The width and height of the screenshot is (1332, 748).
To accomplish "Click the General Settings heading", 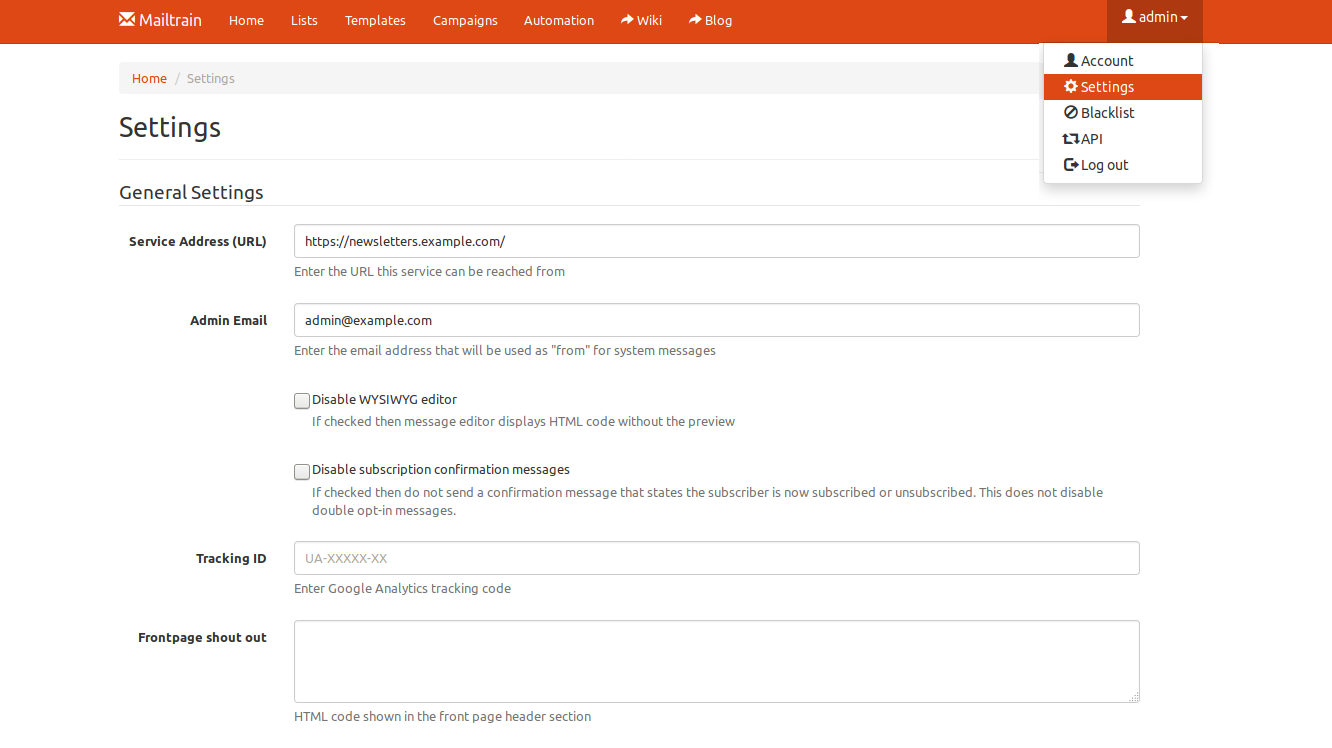I will (191, 192).
